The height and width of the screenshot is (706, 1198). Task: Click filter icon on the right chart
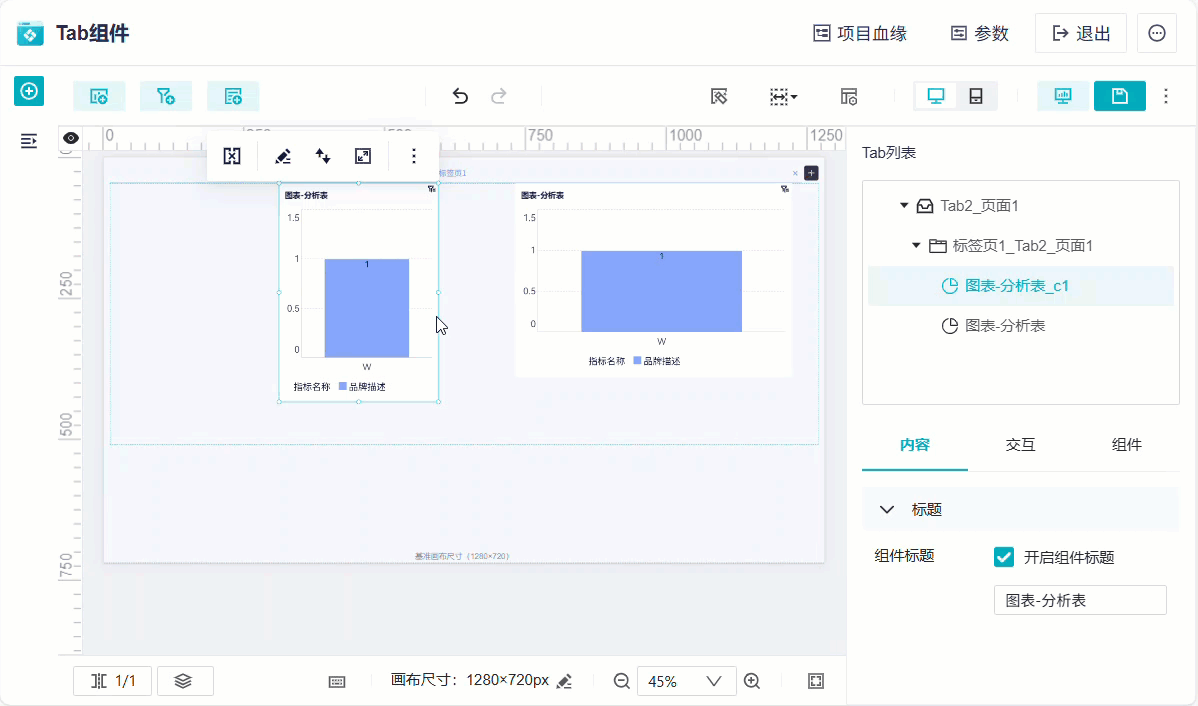click(785, 189)
